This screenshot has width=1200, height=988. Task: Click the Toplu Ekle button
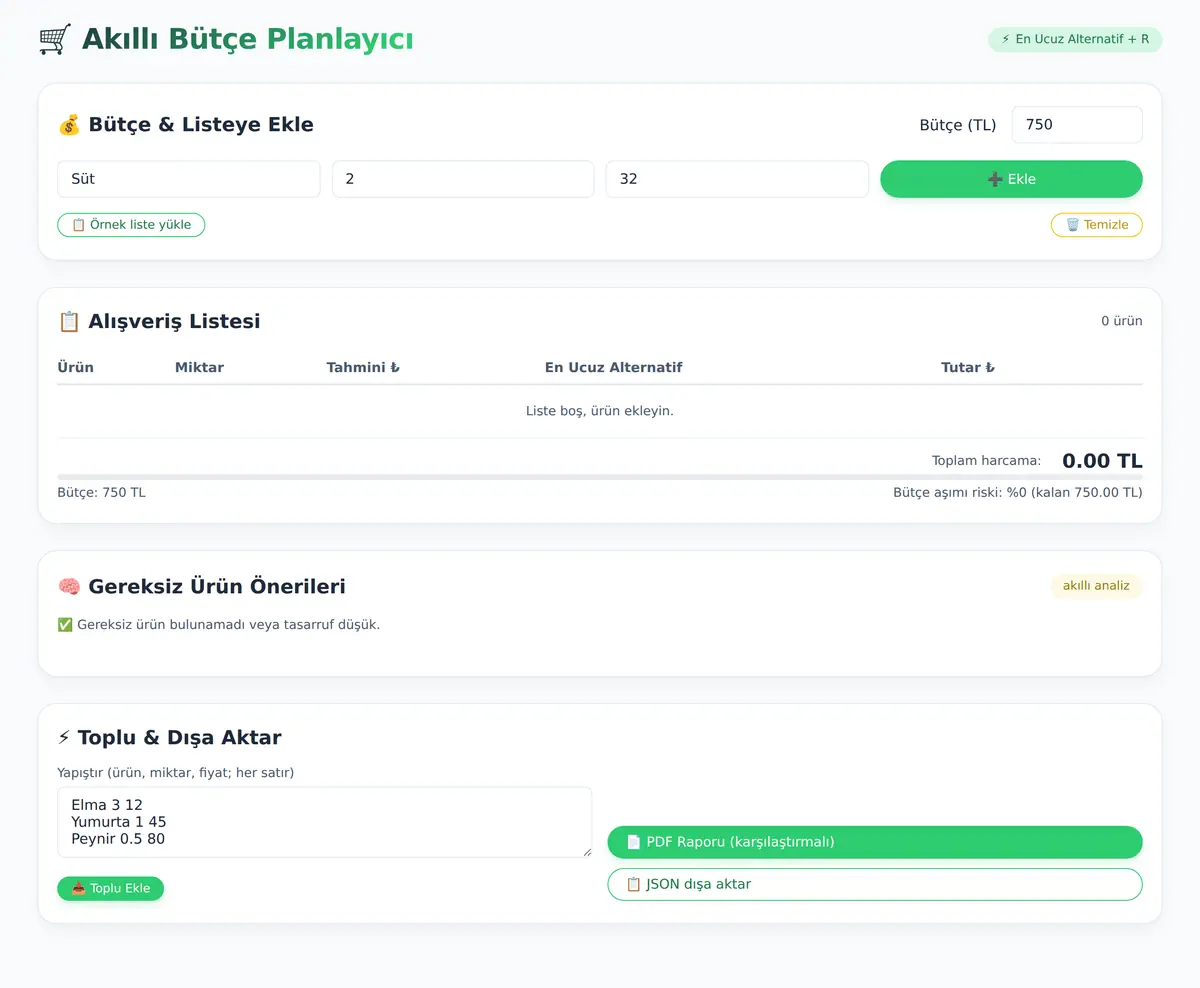pos(110,888)
